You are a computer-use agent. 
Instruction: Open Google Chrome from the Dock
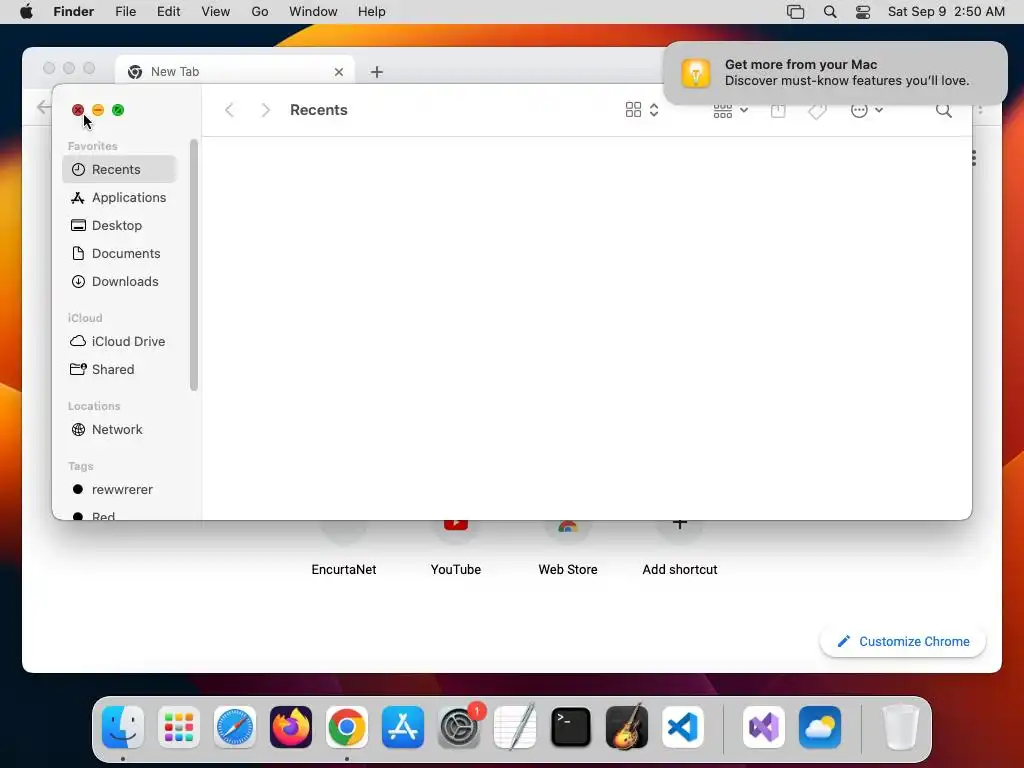pos(347,727)
